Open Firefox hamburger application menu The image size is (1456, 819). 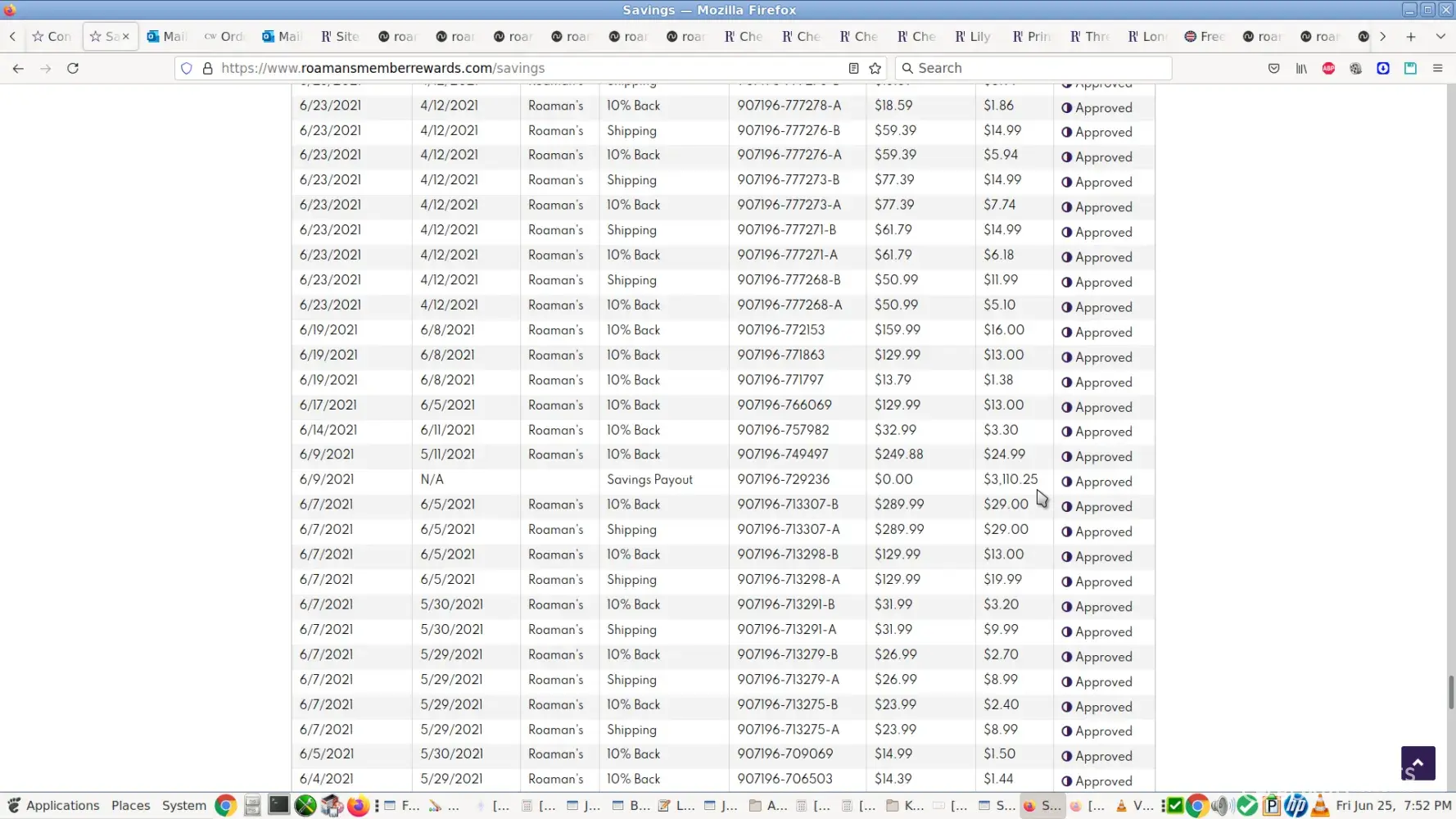[1437, 69]
